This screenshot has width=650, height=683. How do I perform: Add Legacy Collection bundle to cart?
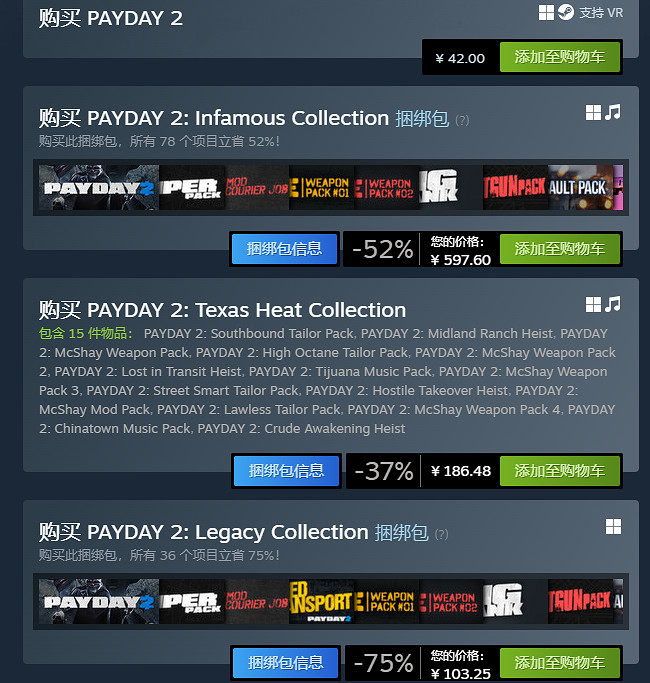pos(560,663)
